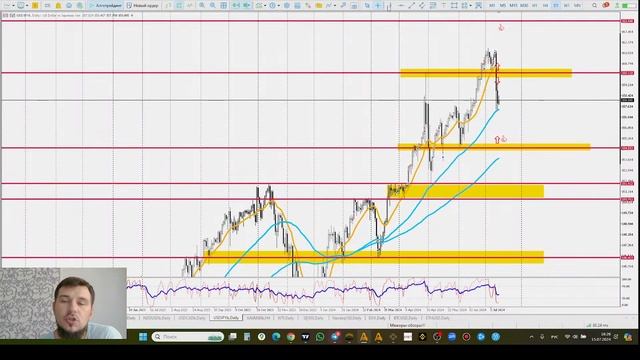The width and height of the screenshot is (640, 360).
Task: Open the taskbar clock and date
Action: pos(601,337)
